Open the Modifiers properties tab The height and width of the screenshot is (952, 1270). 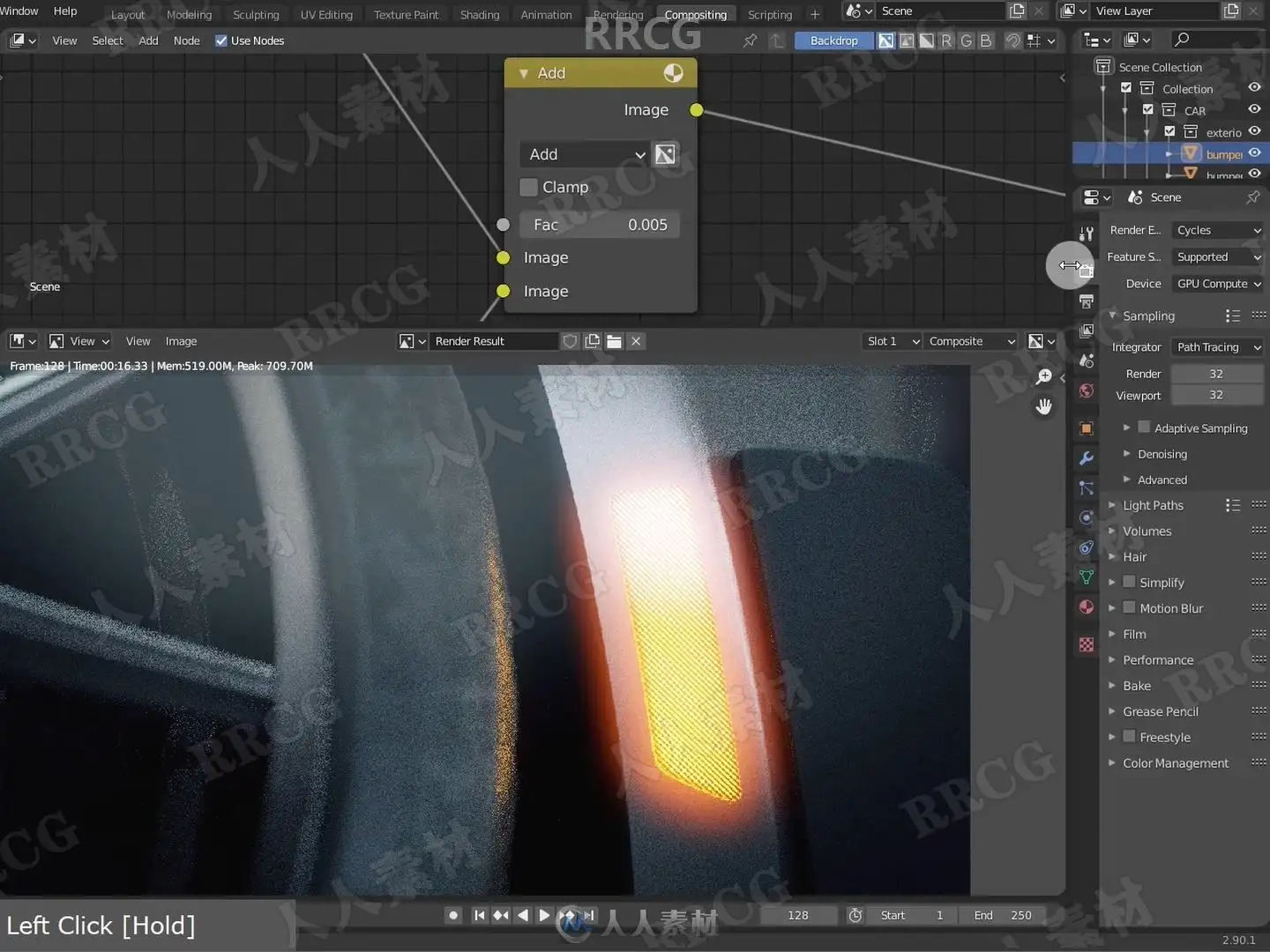(1087, 458)
